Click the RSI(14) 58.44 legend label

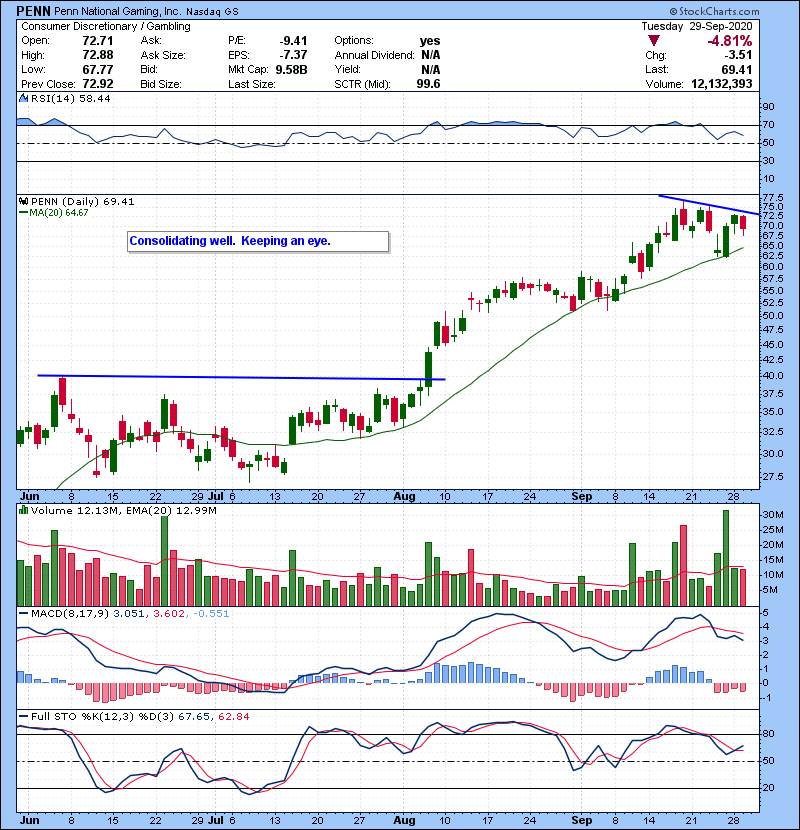(x=71, y=98)
